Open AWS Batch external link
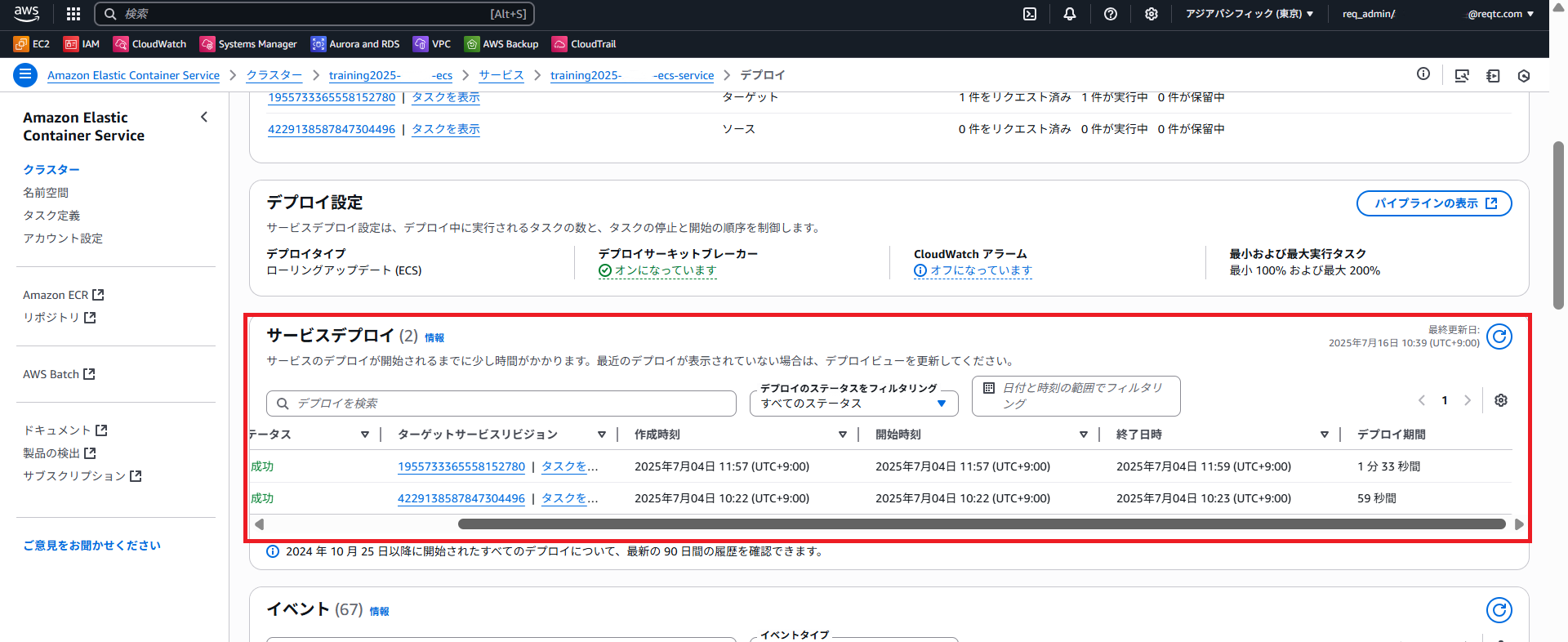 [59, 374]
